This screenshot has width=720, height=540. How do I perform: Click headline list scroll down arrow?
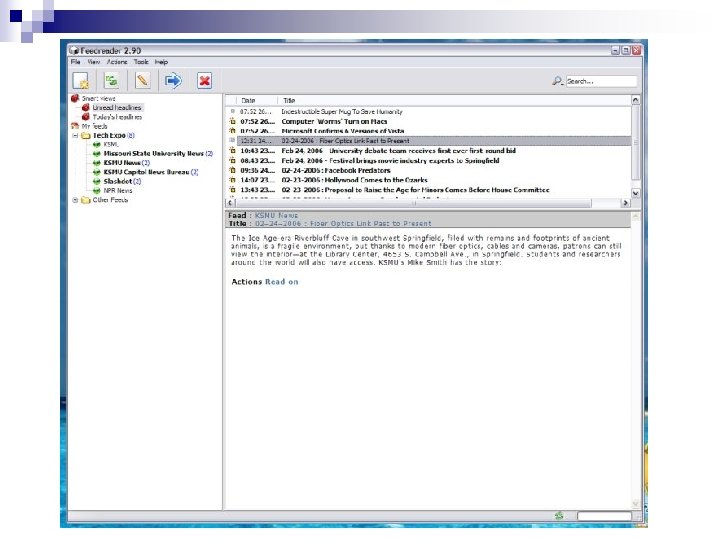coord(636,193)
